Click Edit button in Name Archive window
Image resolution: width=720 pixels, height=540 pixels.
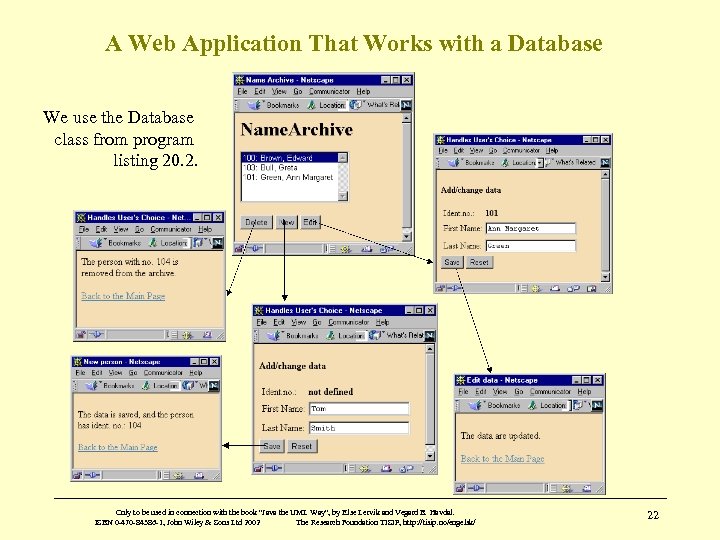(310, 222)
